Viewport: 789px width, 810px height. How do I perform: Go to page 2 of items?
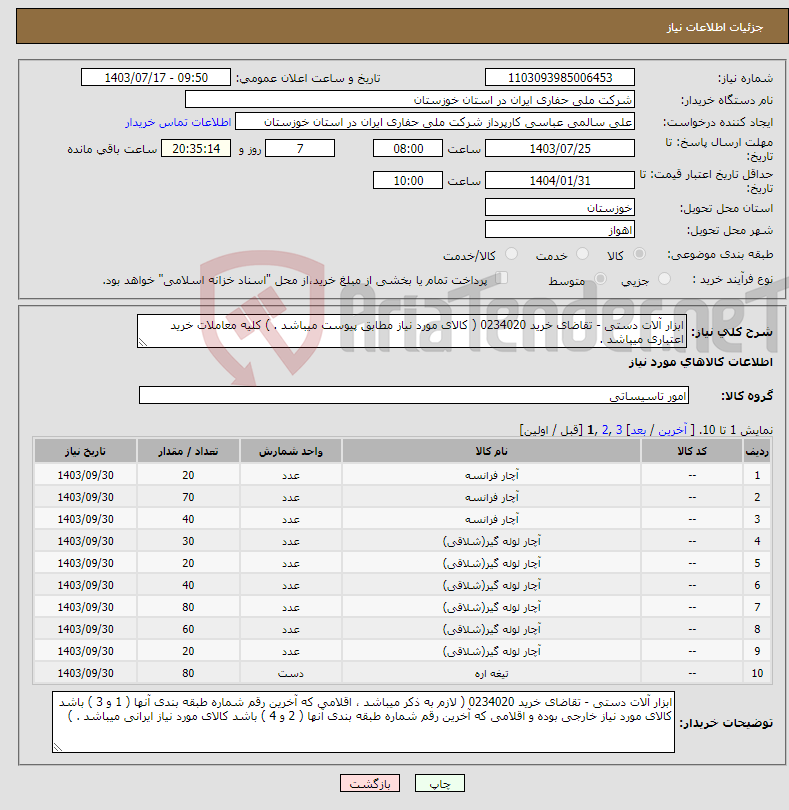click(x=605, y=430)
